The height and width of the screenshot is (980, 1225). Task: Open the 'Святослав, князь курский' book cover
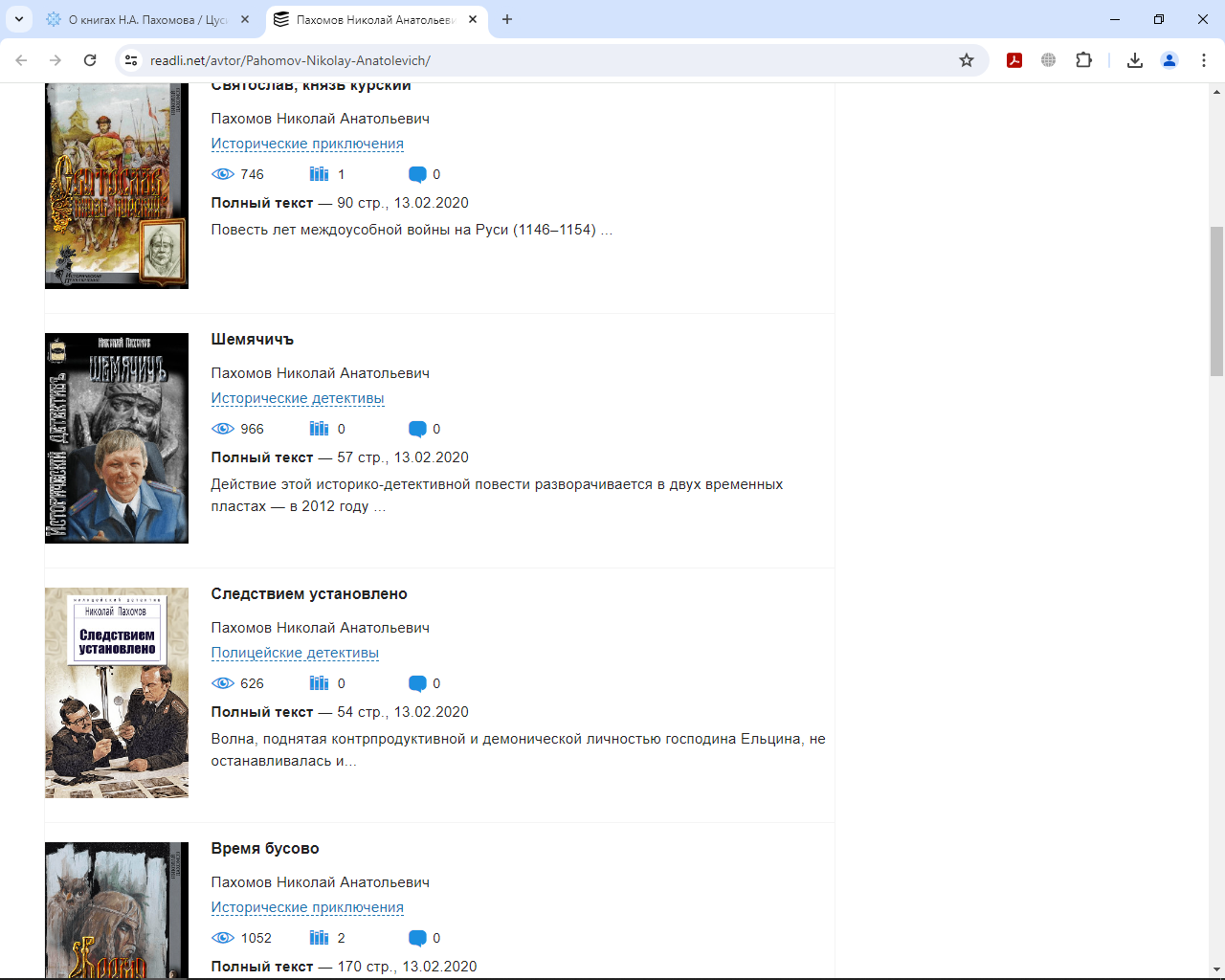coord(117,186)
